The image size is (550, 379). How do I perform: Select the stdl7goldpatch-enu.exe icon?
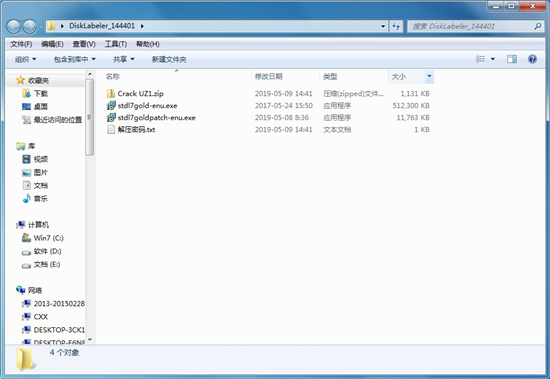pos(111,117)
